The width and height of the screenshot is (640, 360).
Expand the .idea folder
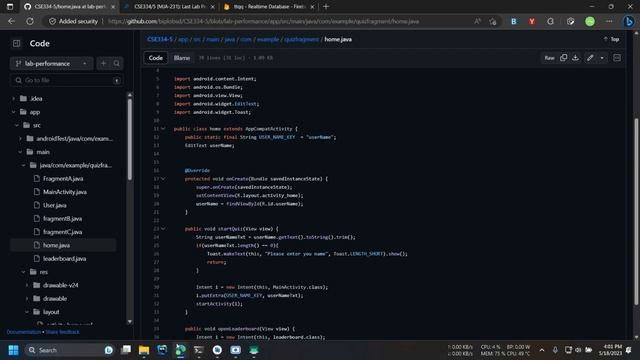[13, 99]
